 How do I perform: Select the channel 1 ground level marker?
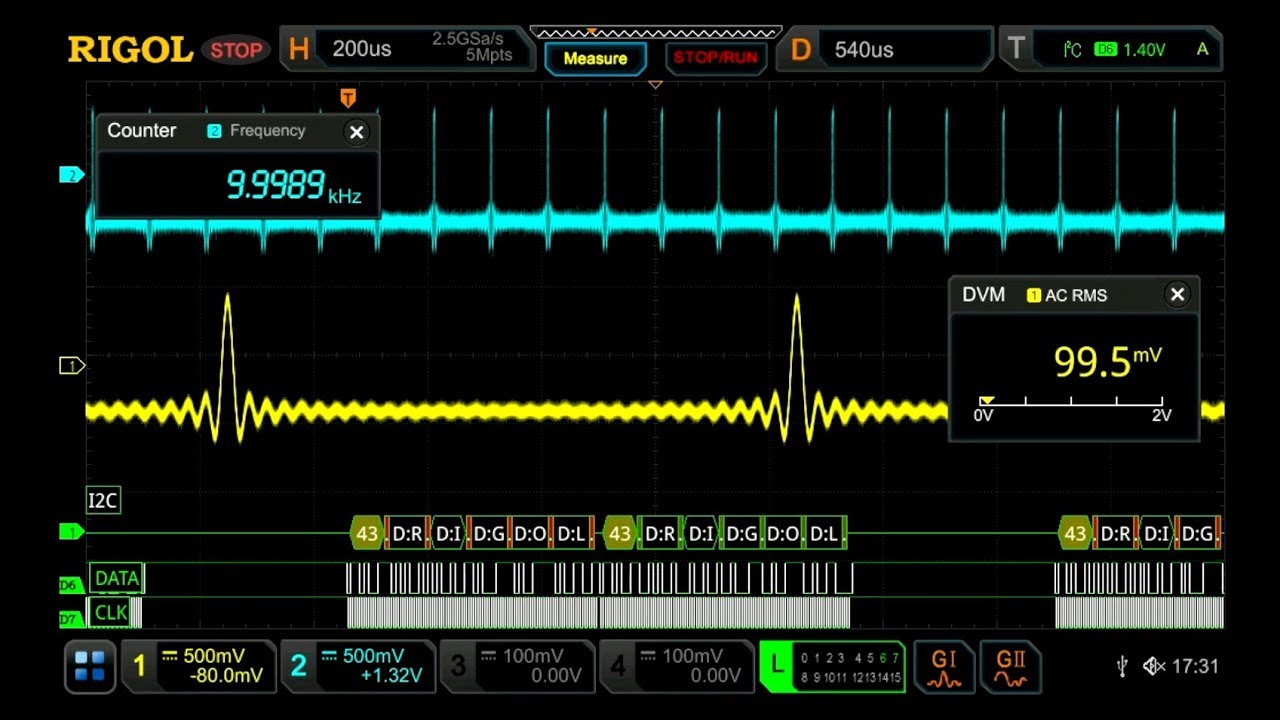click(x=72, y=366)
